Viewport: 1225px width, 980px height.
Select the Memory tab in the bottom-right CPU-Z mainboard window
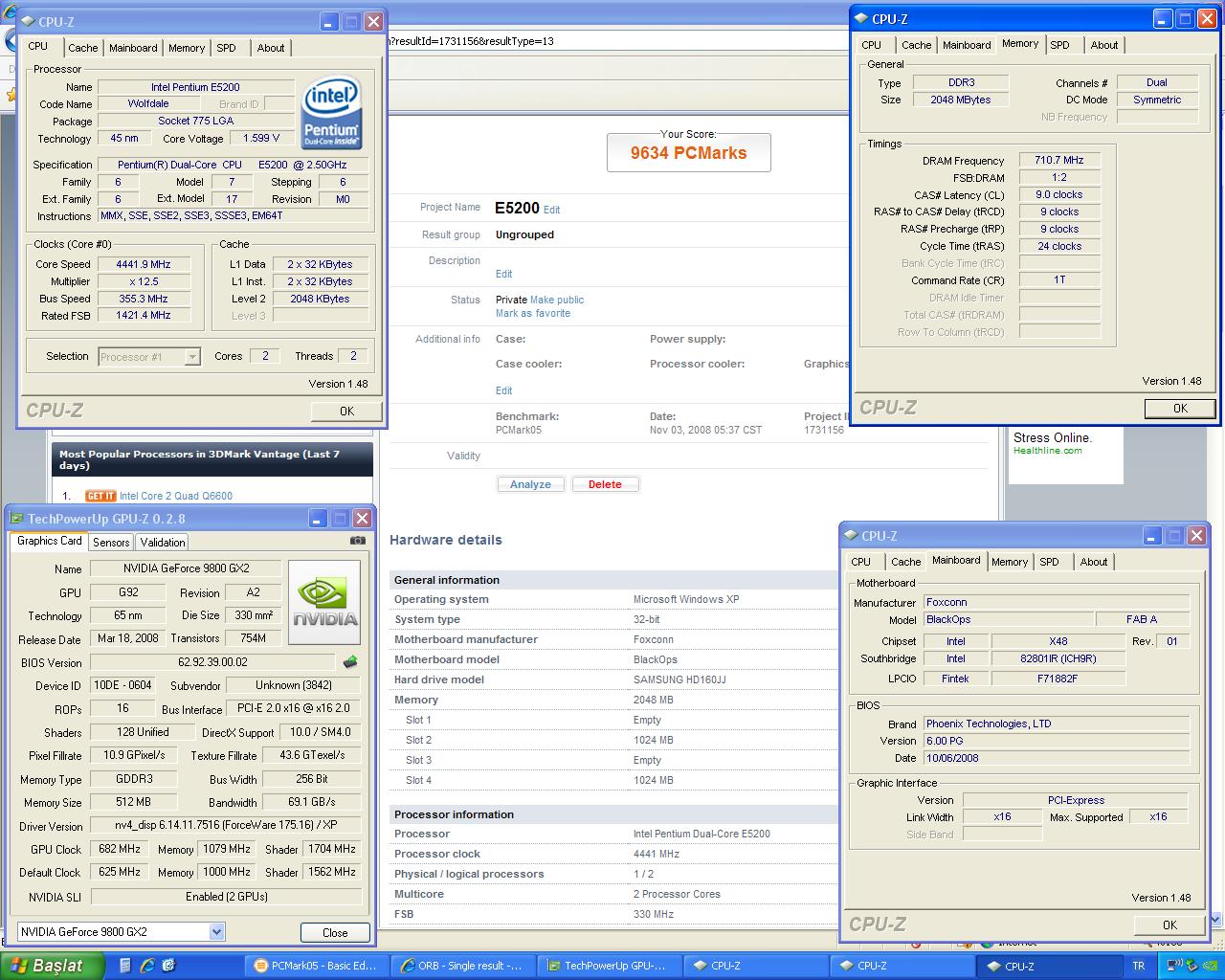(1010, 562)
